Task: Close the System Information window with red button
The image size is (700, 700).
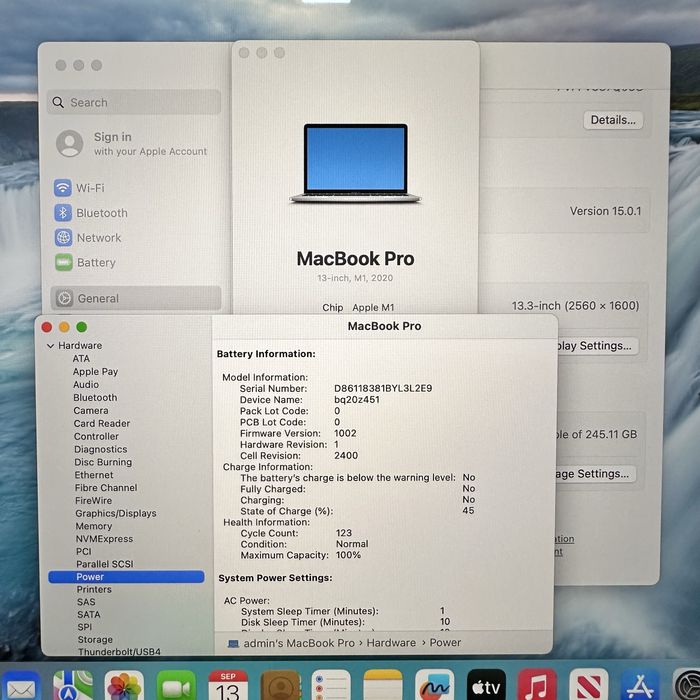Action: [x=47, y=327]
